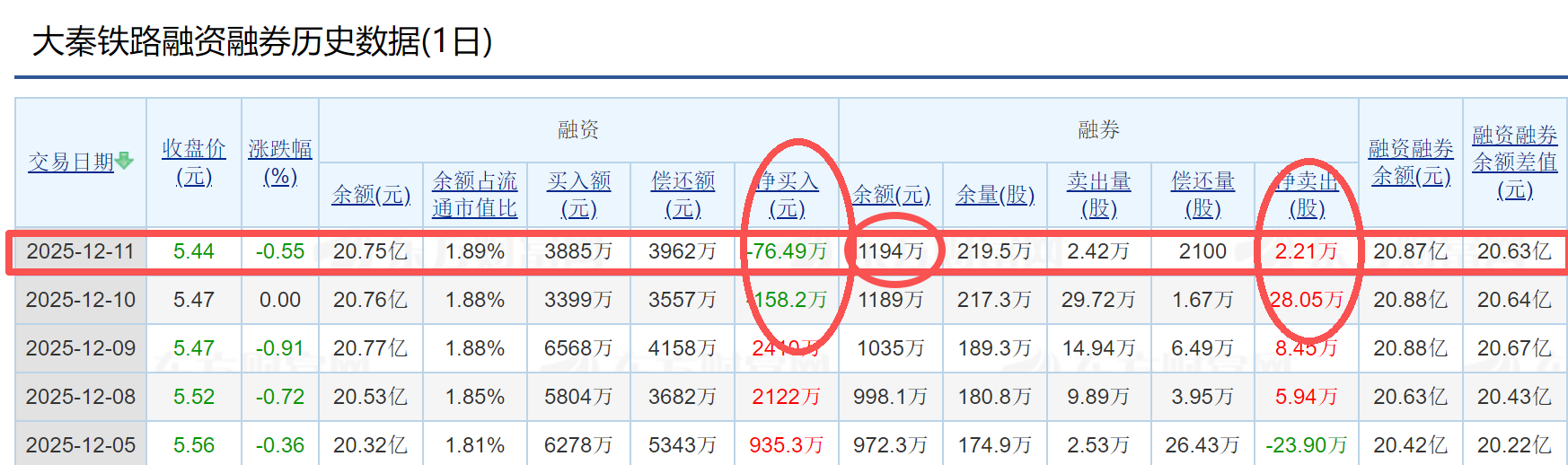Click the 1.85% ratio cell
The height and width of the screenshot is (465, 1568).
pyautogui.click(x=475, y=397)
